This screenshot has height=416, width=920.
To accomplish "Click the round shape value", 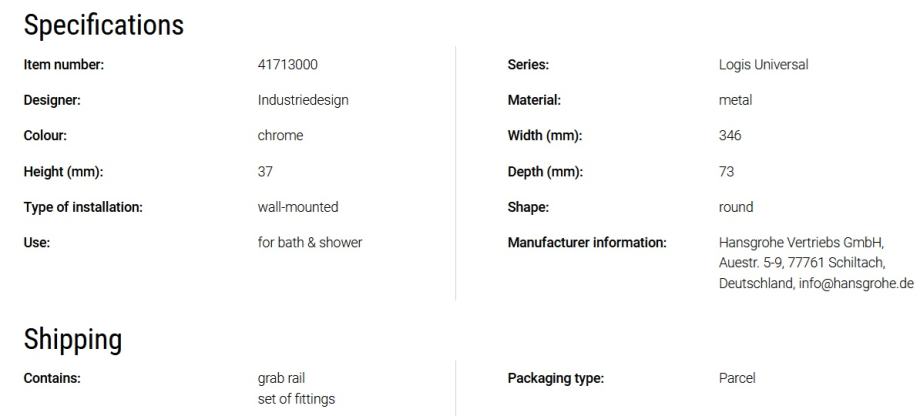I will (736, 207).
